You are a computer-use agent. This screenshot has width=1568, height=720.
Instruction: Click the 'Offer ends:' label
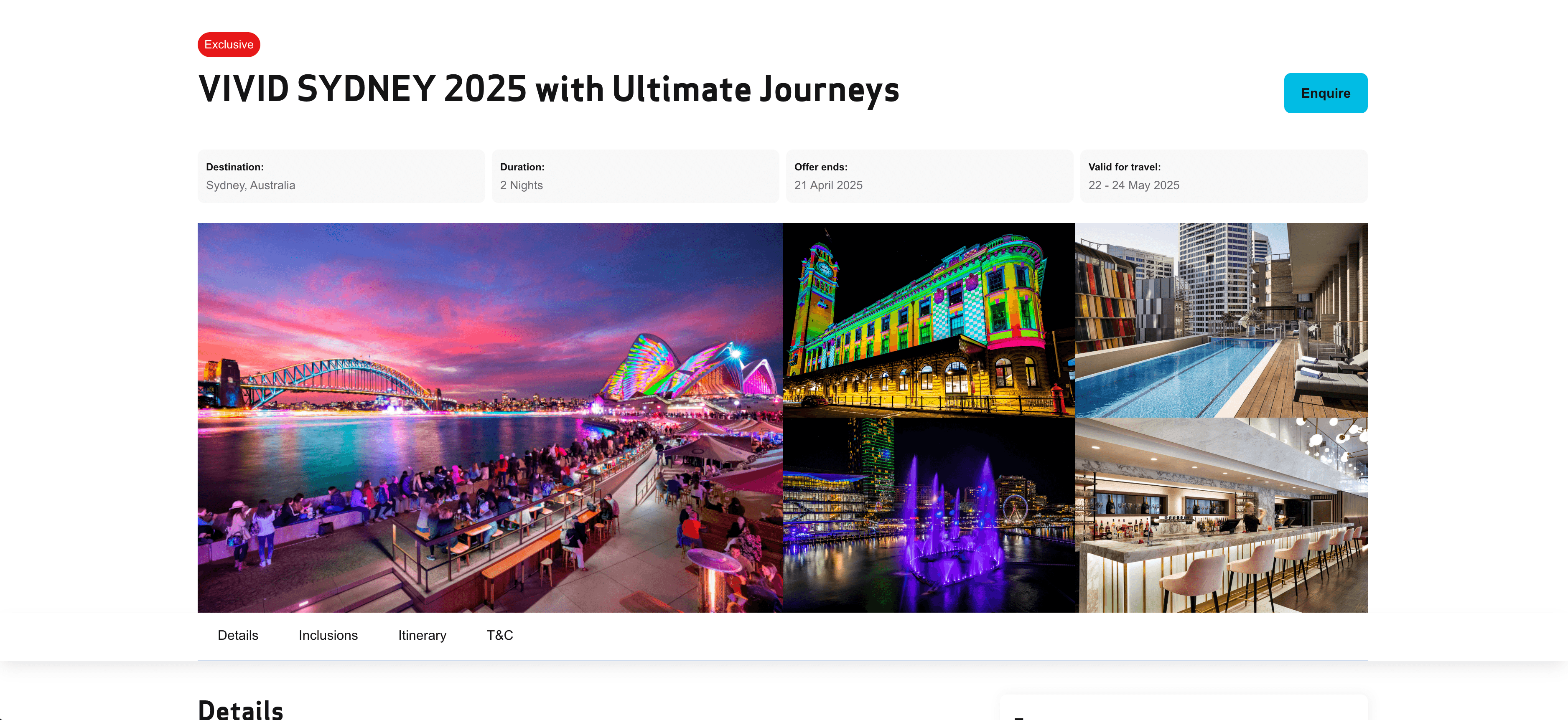[820, 167]
